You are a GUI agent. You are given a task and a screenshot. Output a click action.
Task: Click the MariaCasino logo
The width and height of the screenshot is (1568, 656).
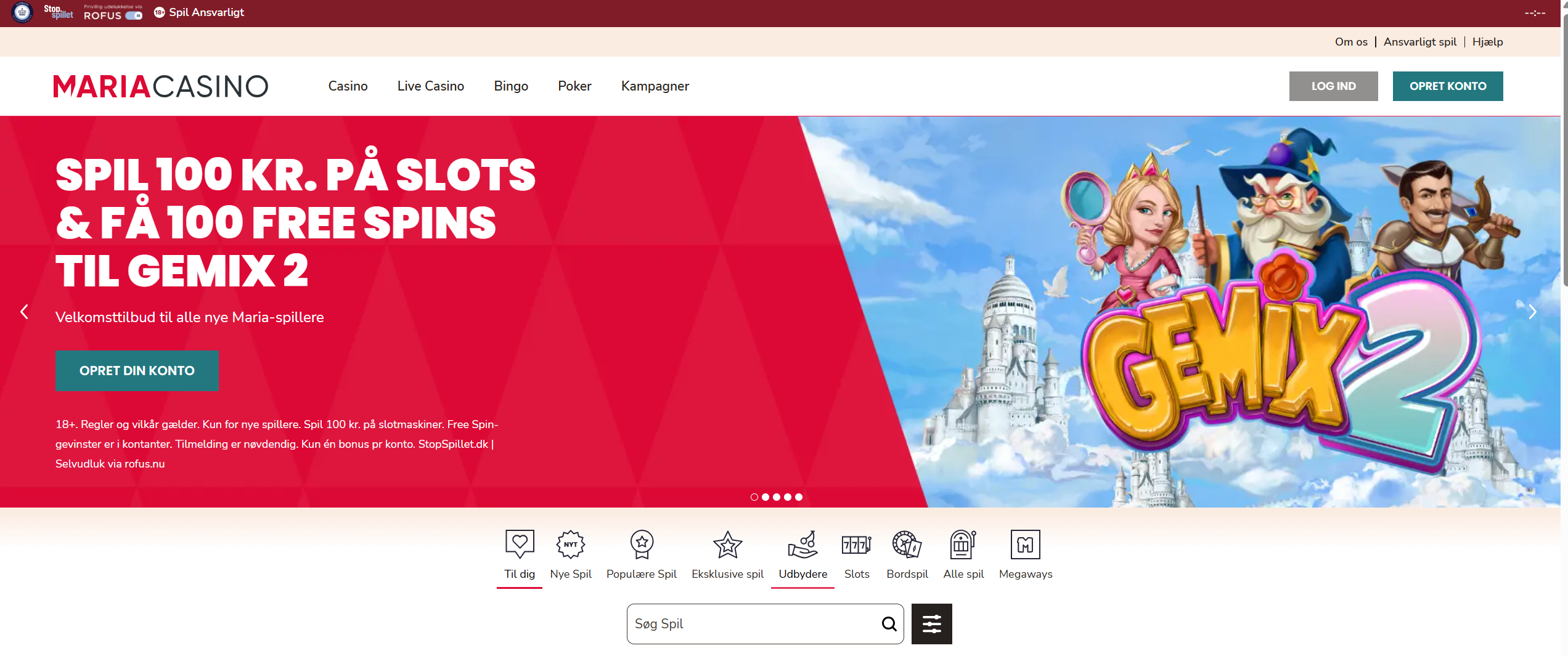[160, 86]
